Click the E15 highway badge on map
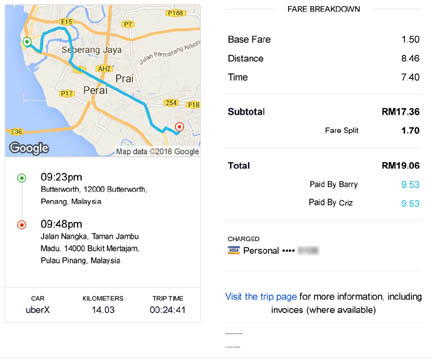432x360 pixels. (x=66, y=22)
